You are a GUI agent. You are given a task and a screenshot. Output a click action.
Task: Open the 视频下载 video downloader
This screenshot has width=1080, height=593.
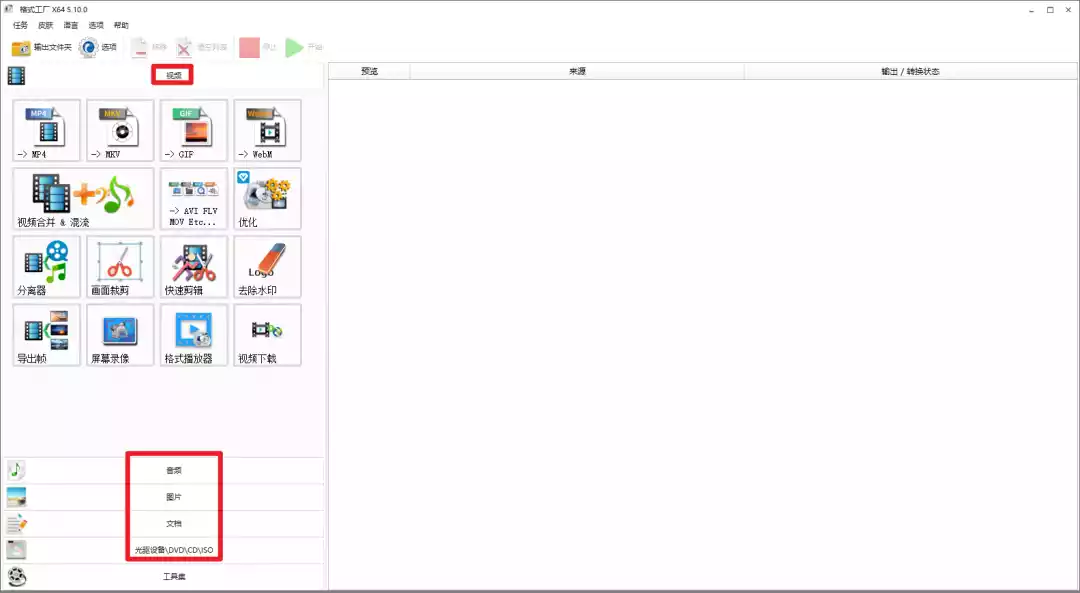(x=267, y=335)
